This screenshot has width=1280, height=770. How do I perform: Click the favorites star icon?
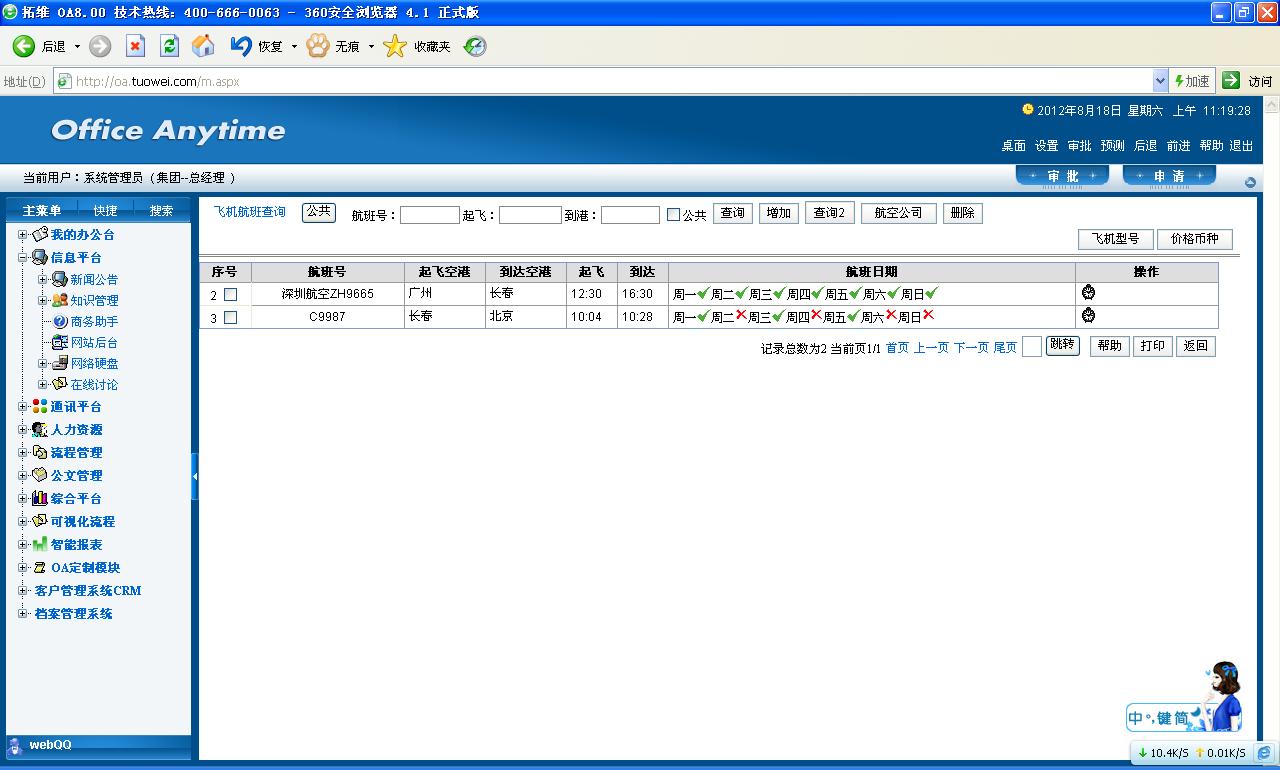coord(396,46)
